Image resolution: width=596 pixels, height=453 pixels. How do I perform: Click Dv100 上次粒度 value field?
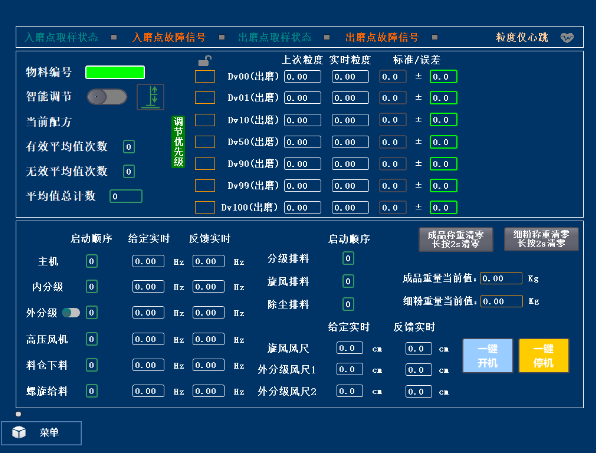(302, 208)
